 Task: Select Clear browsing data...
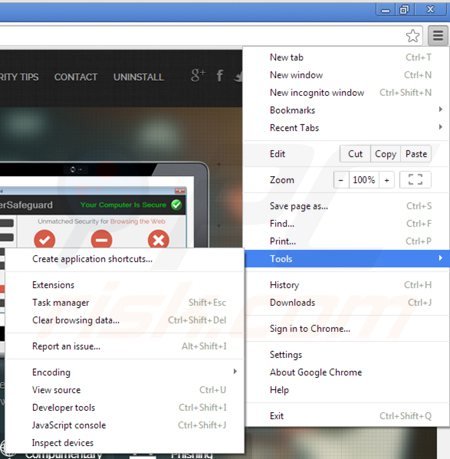pyautogui.click(x=125, y=320)
